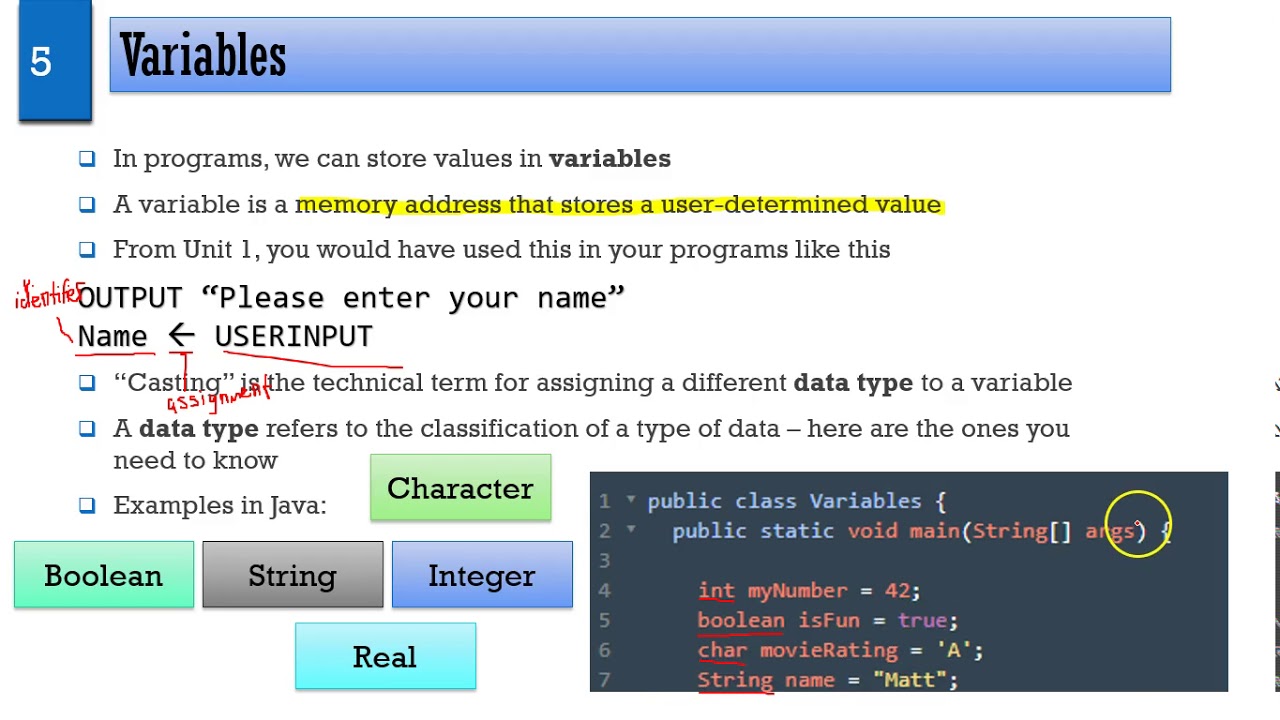Click the Variables slide title
1280x720 pixels.
203,55
